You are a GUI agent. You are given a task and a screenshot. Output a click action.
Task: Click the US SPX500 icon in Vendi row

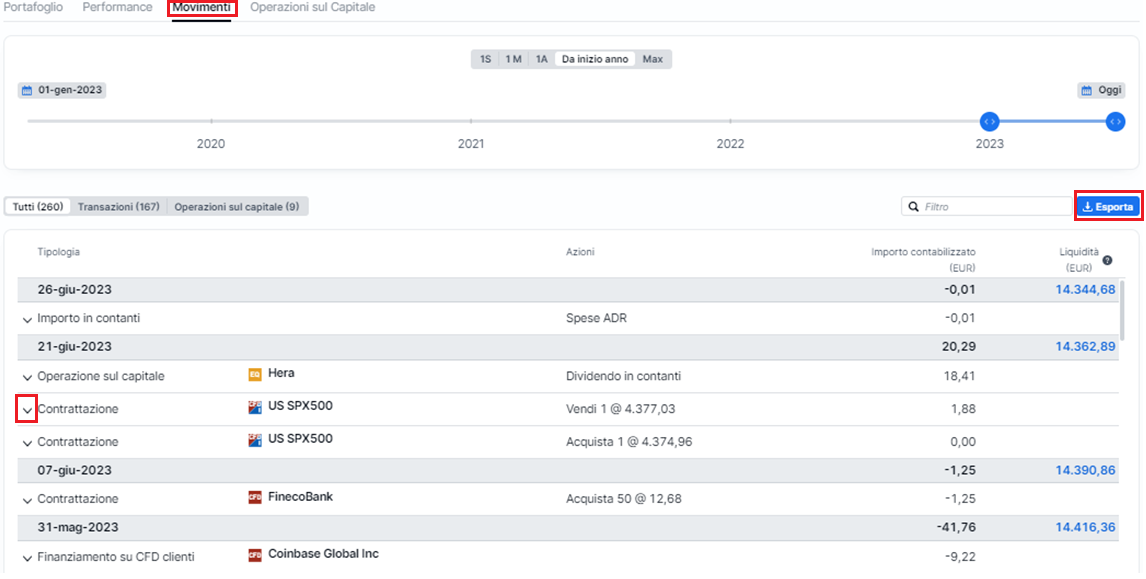coord(255,407)
